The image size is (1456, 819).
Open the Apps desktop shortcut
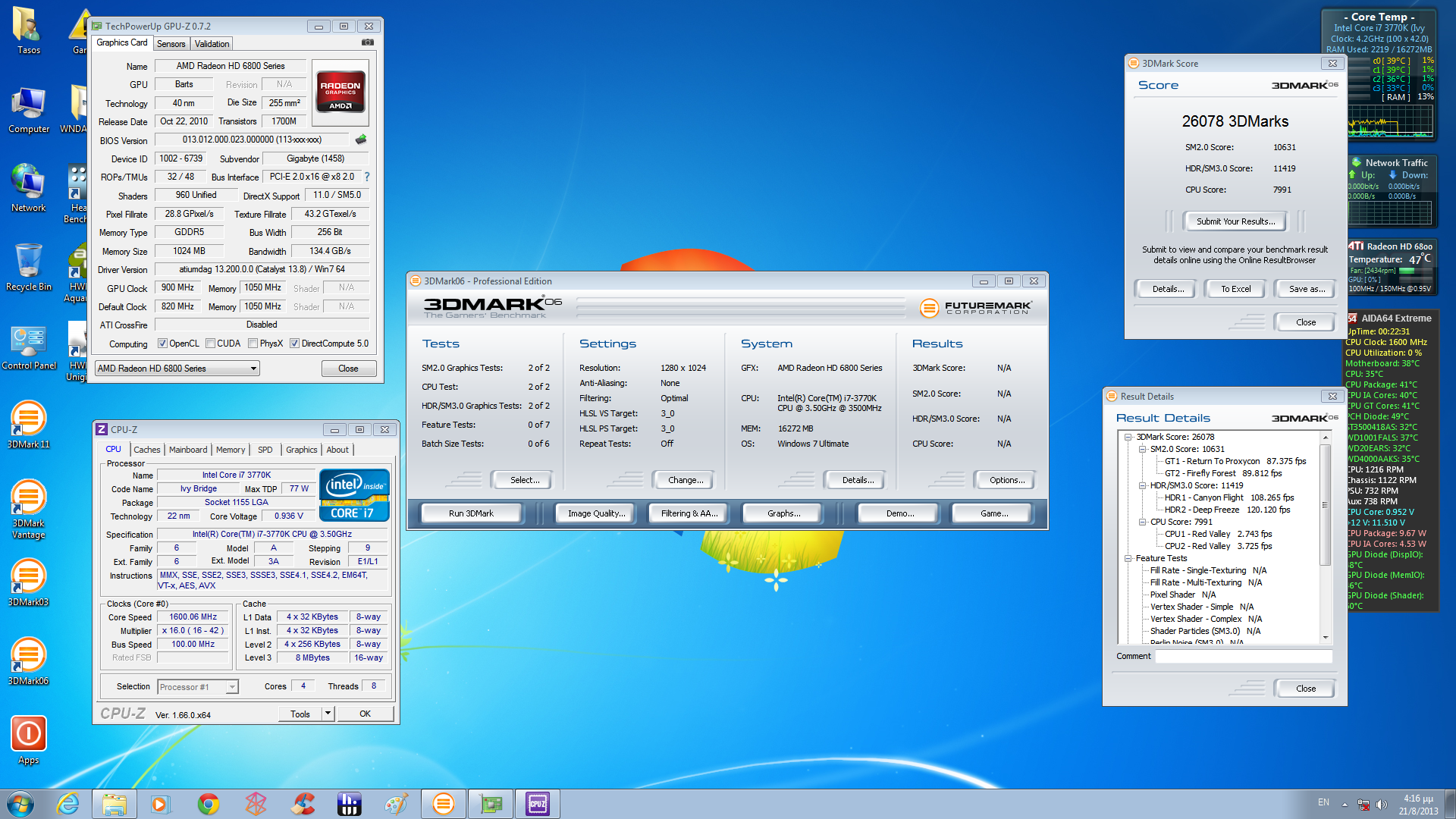tap(28, 740)
